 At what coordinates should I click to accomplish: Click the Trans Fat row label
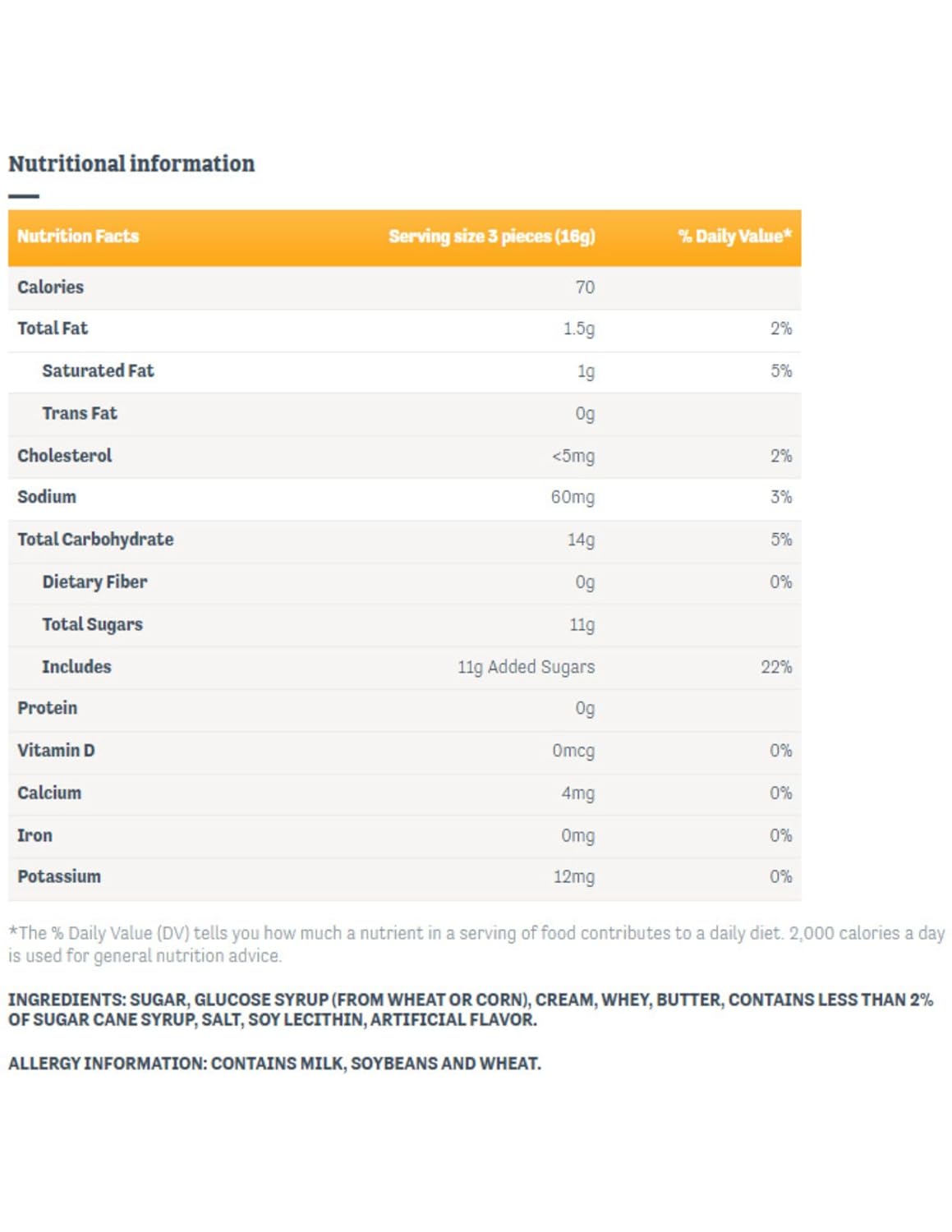pos(80,413)
